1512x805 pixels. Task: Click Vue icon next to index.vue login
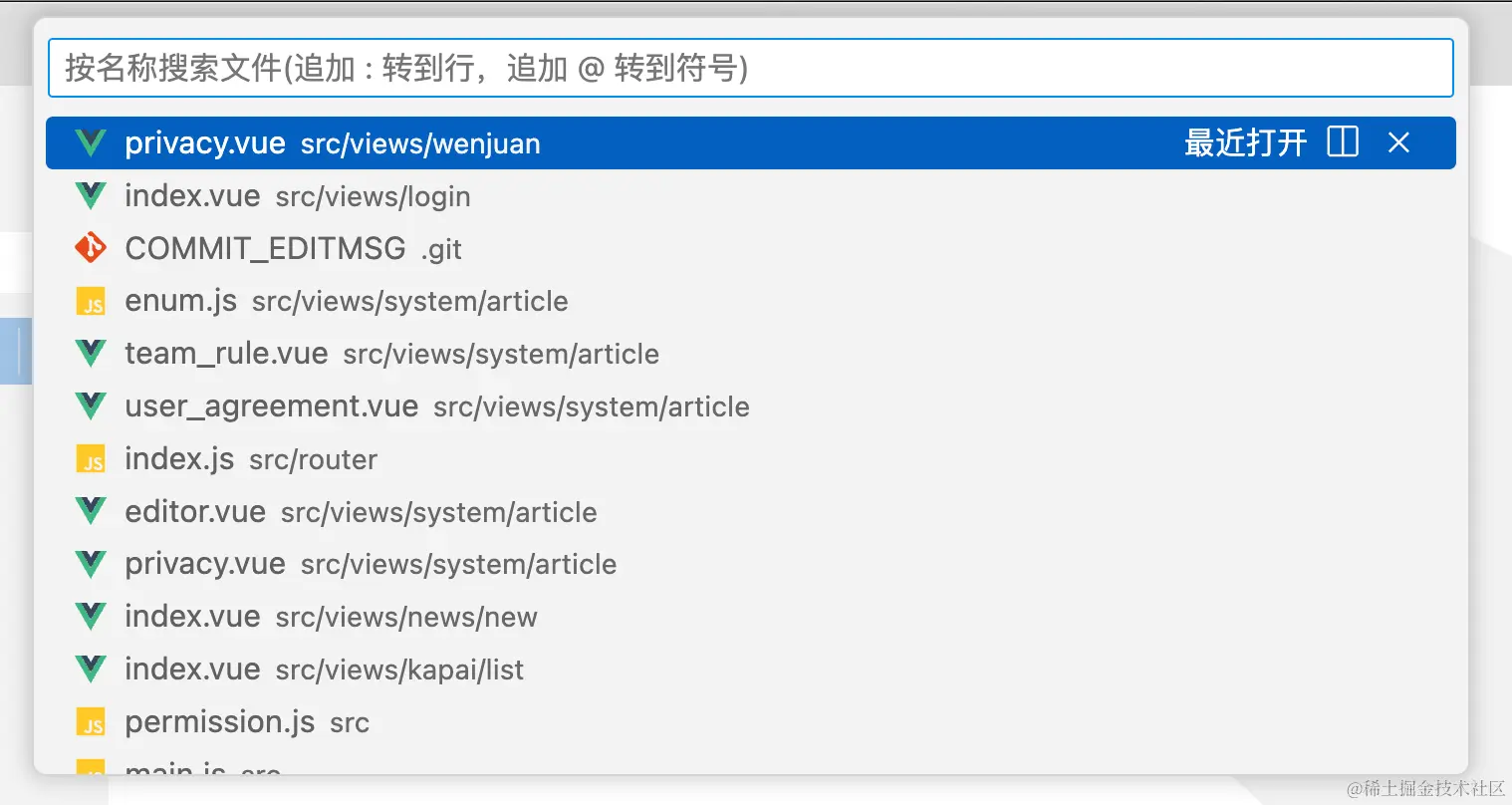pyautogui.click(x=91, y=196)
